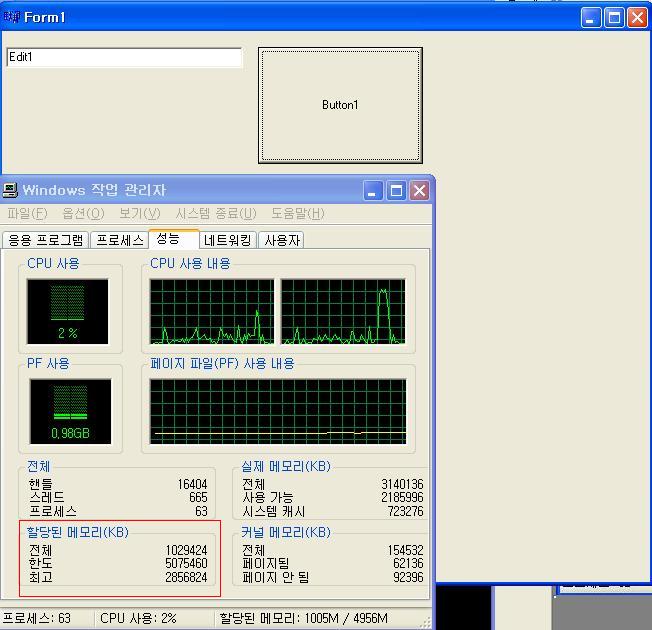Open the 파일(F) menu
This screenshot has width=652, height=630.
pos(27,213)
